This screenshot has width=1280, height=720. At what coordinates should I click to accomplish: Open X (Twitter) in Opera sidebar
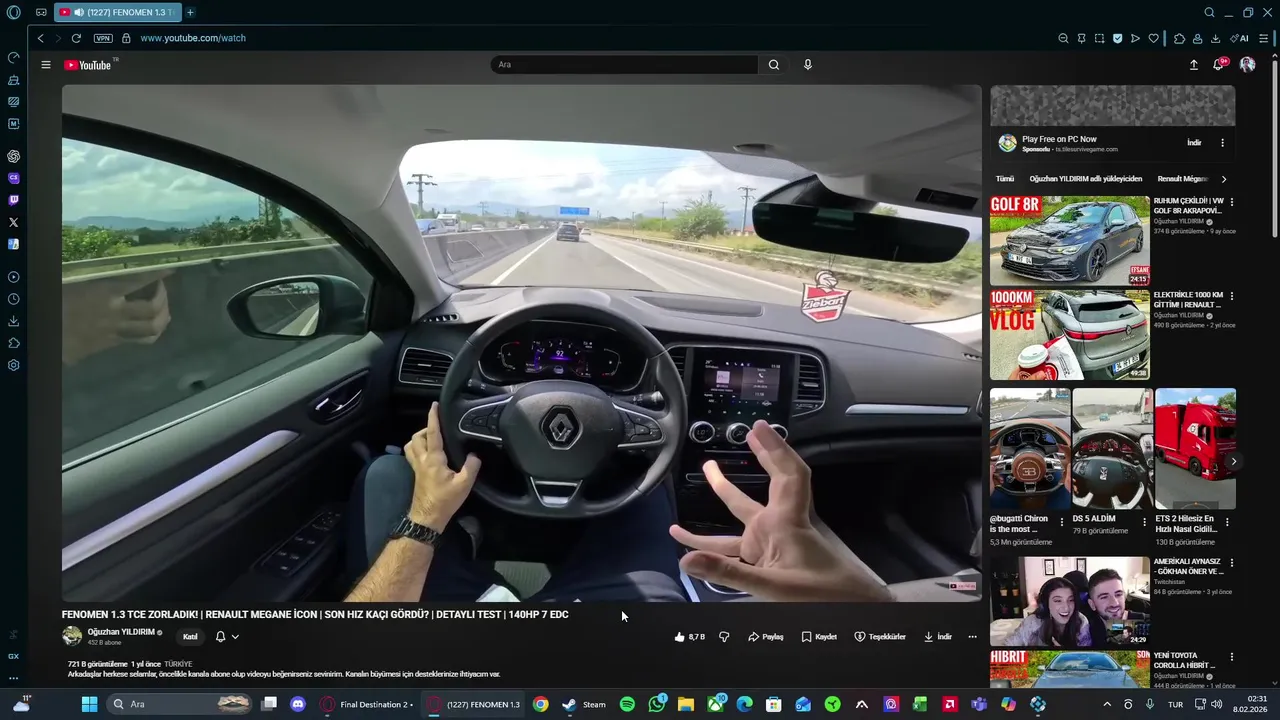tap(13, 222)
